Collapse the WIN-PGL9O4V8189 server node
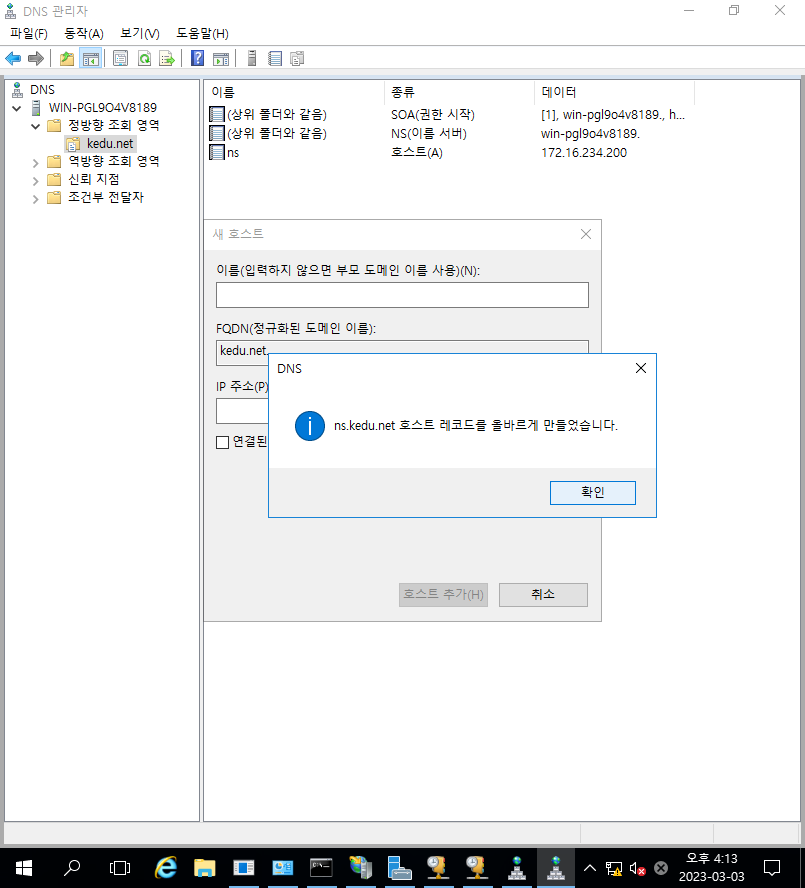This screenshot has height=888, width=805. click(x=16, y=108)
